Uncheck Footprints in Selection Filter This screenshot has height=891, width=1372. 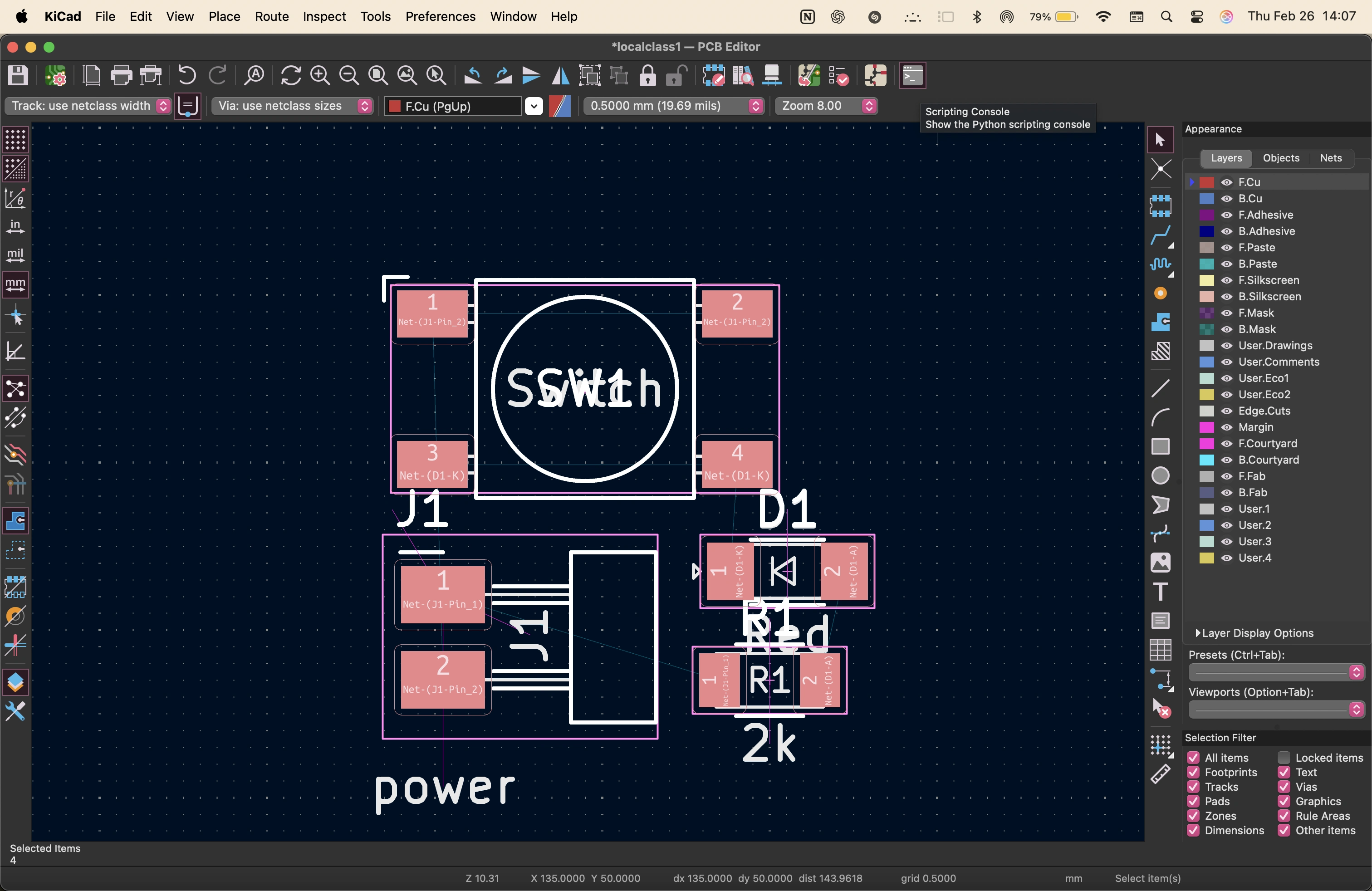[x=1193, y=772]
